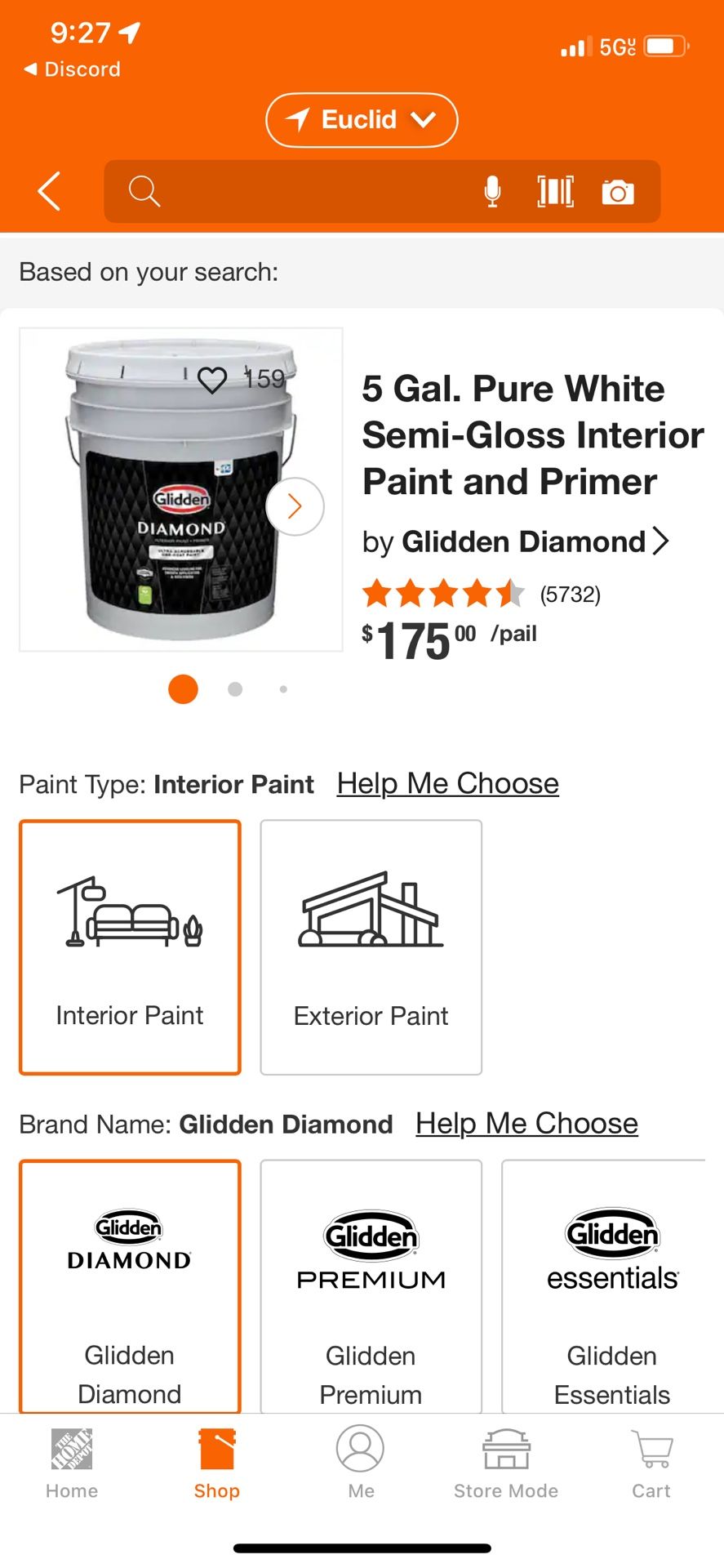Viewport: 724px width, 1568px height.
Task: Click Help Me Choose for Brand Name
Action: (526, 1124)
